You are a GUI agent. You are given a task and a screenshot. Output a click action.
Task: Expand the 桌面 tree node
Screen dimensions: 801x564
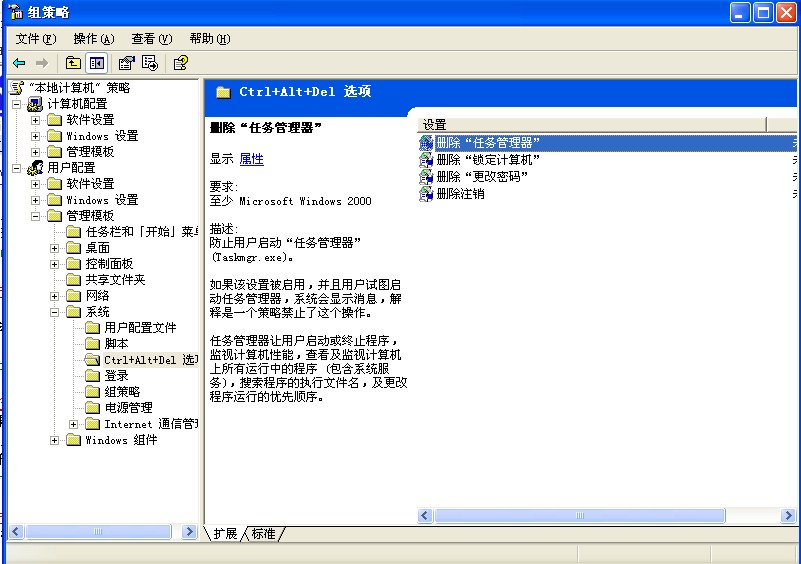click(54, 248)
